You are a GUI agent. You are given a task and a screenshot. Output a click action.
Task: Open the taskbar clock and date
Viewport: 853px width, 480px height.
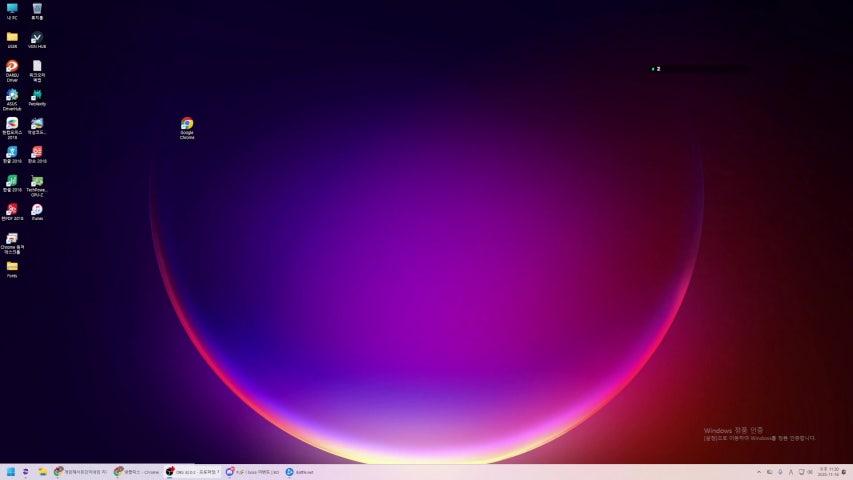[x=828, y=472]
